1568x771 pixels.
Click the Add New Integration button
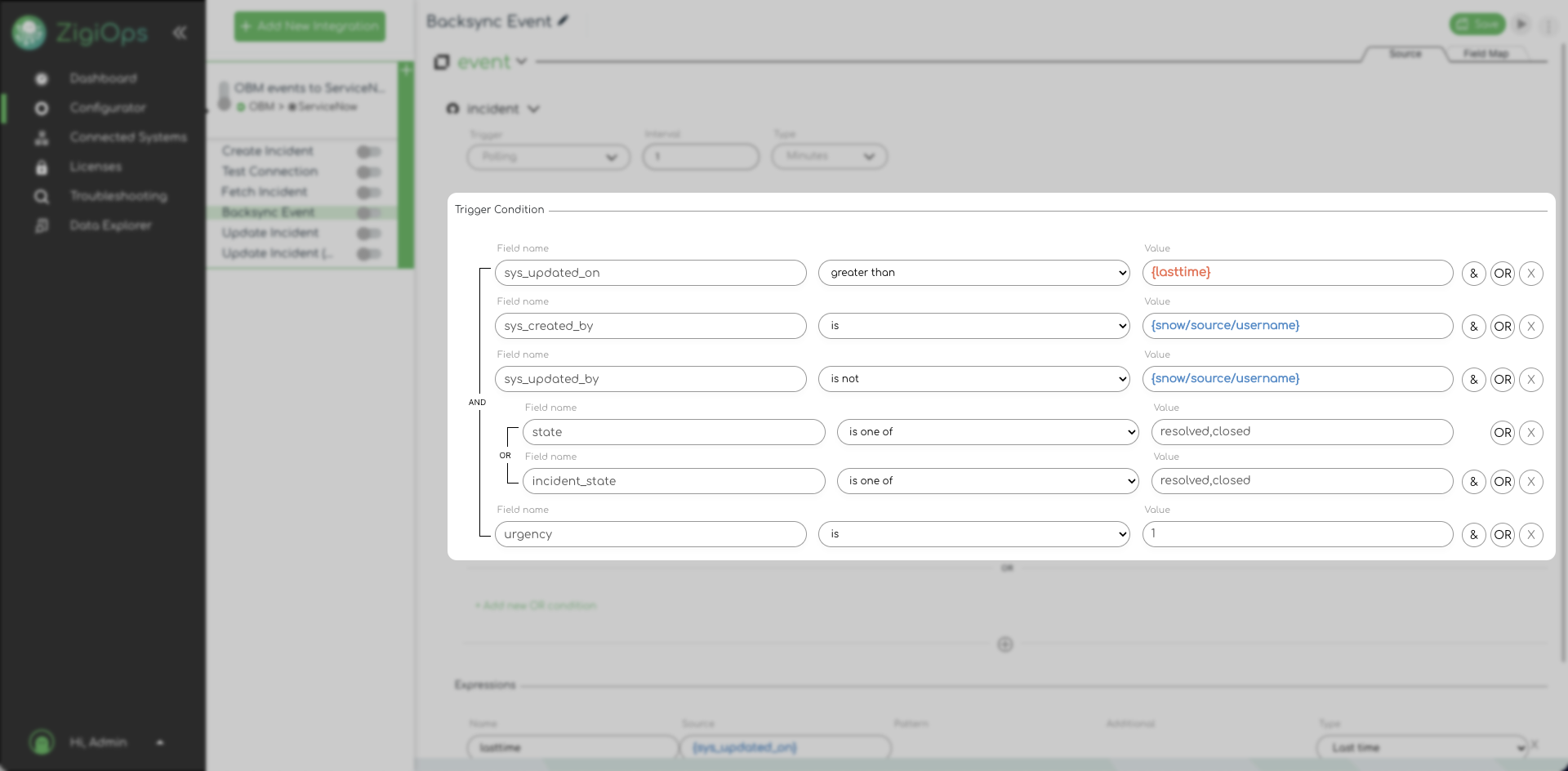[310, 26]
